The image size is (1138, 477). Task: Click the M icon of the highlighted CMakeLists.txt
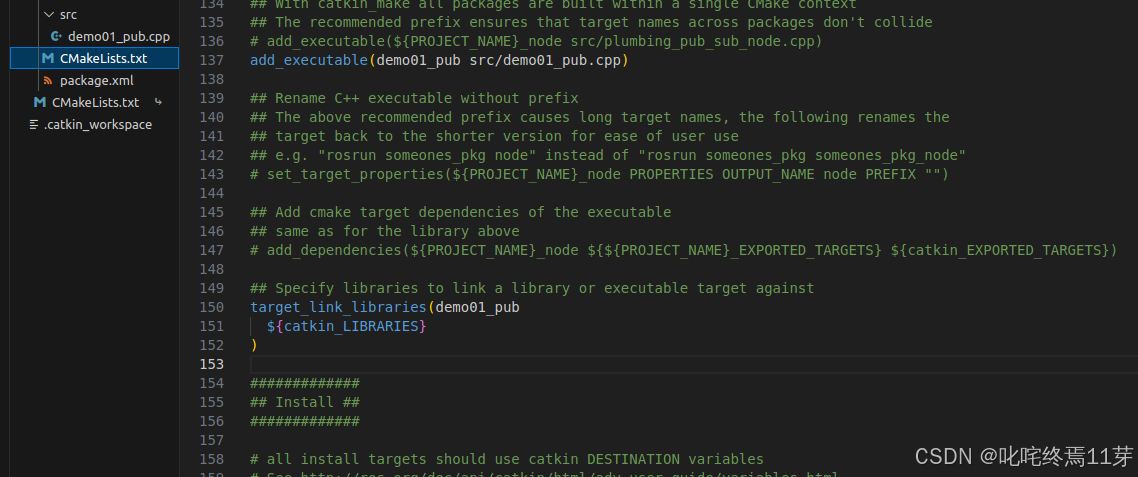(47, 58)
